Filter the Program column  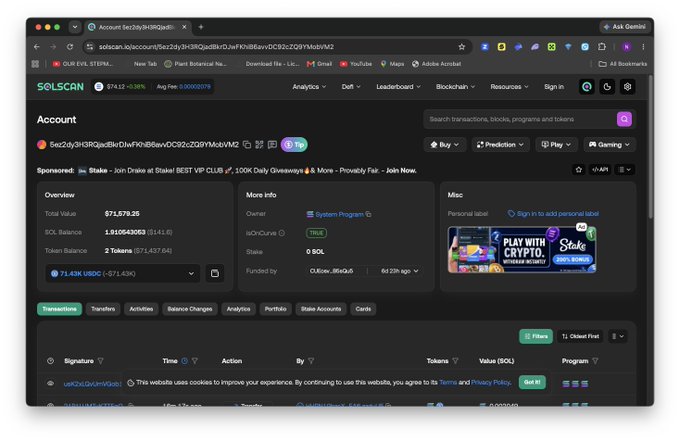pyautogui.click(x=595, y=361)
